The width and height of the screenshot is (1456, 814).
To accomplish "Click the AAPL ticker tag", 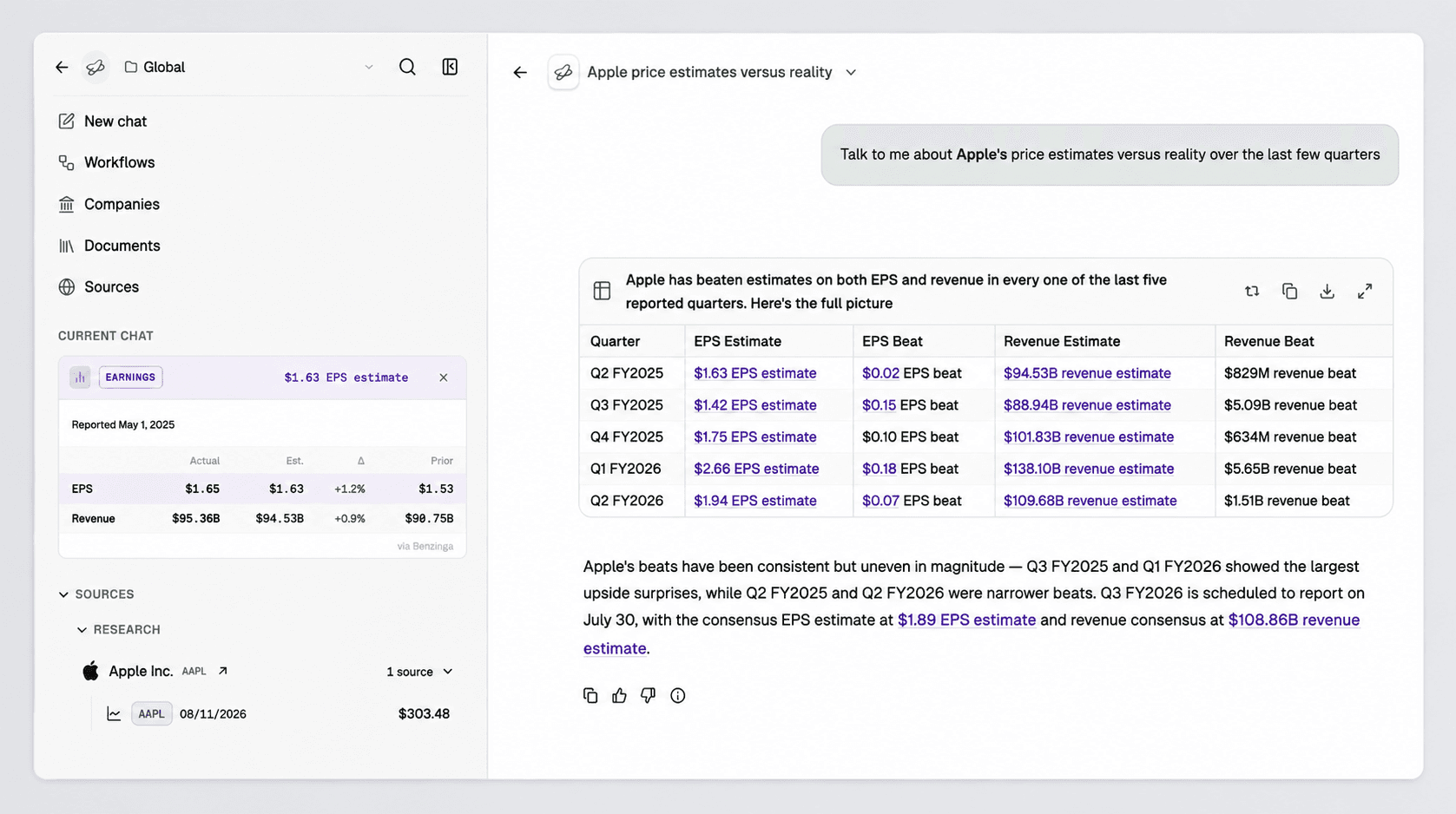I will click(x=151, y=714).
